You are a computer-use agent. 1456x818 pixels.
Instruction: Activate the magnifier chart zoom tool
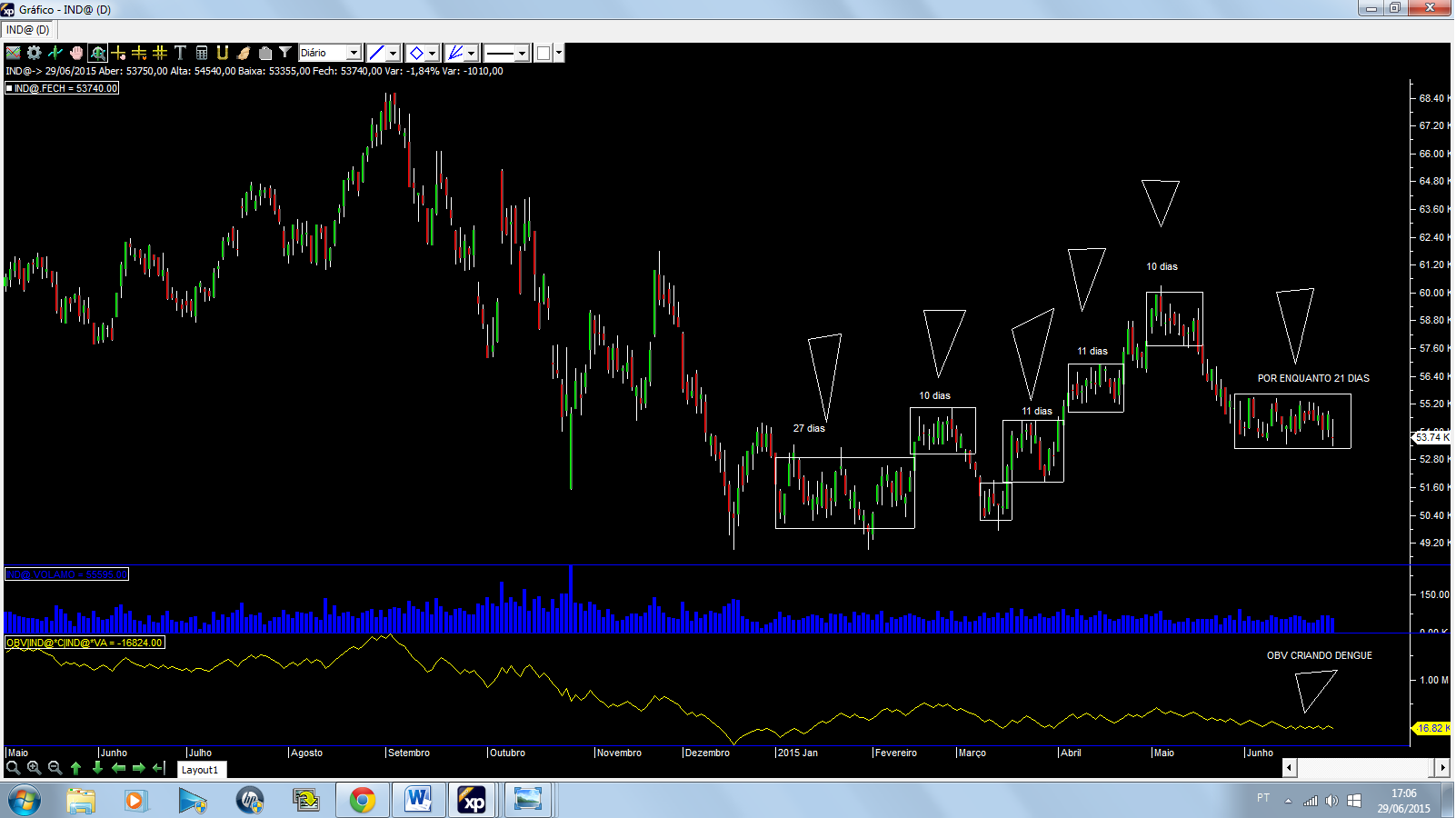click(97, 53)
